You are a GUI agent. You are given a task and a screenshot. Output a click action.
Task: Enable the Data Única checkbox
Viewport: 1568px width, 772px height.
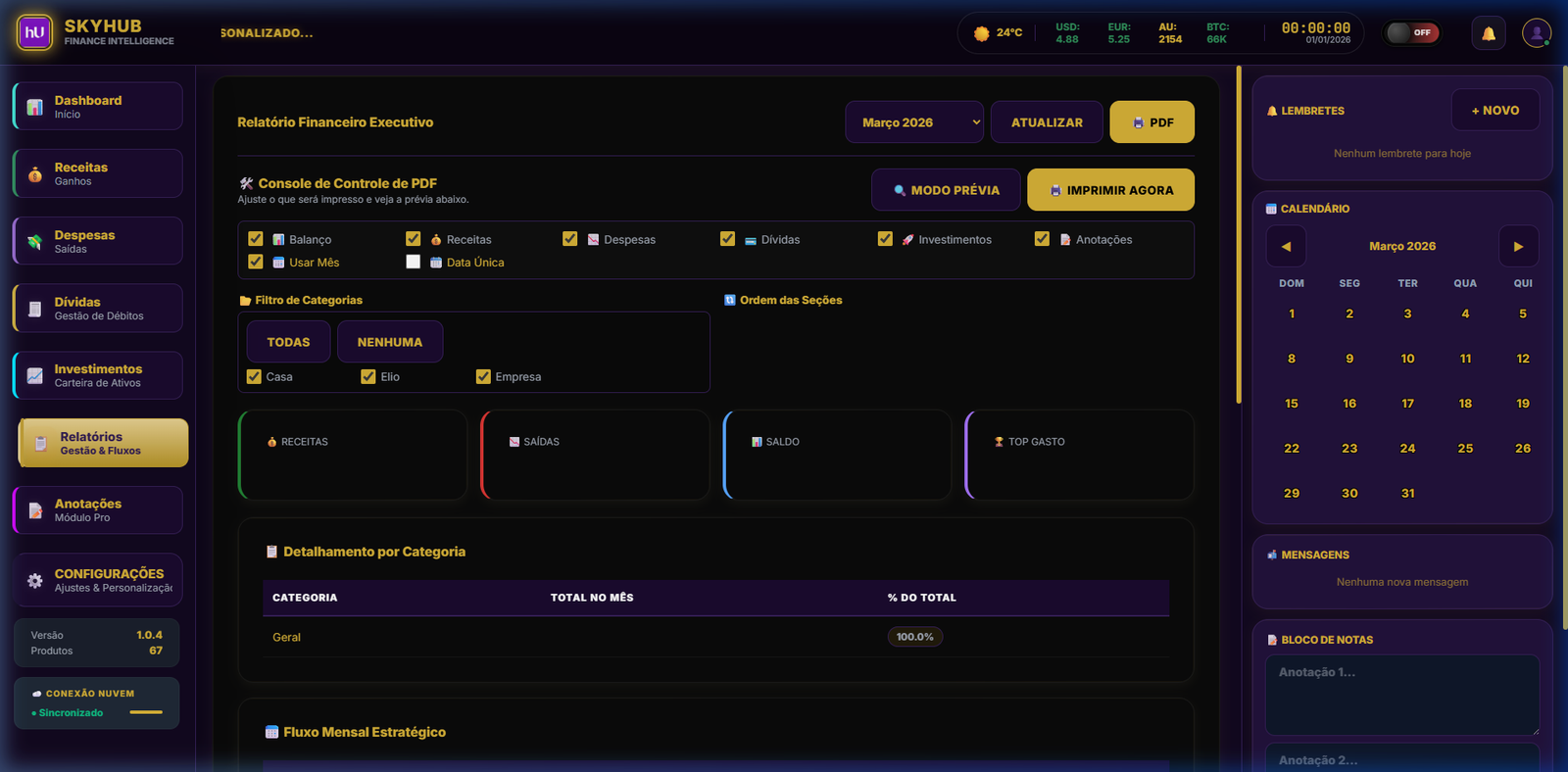point(413,262)
